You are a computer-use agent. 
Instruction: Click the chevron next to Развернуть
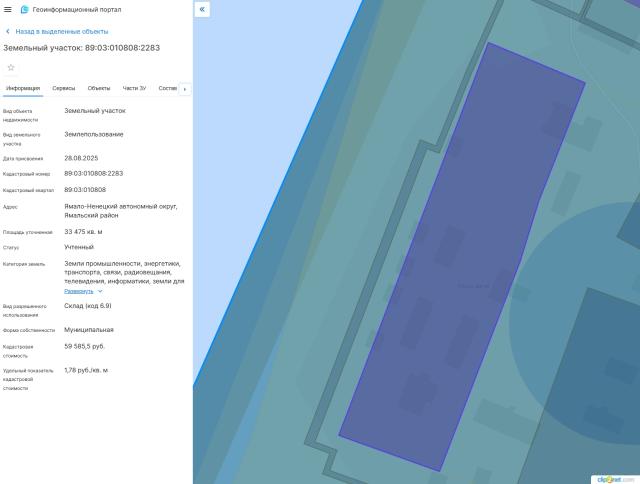coord(100,291)
